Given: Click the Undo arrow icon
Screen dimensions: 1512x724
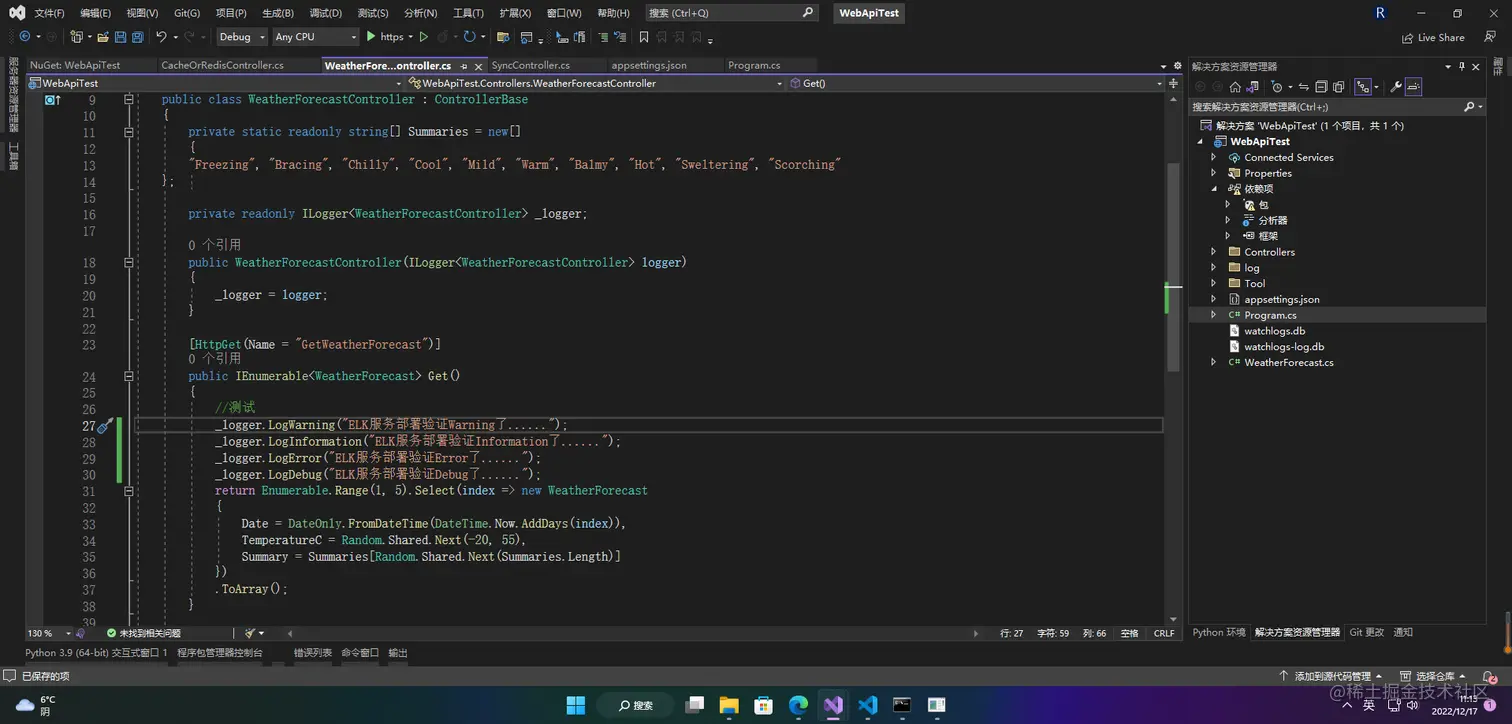Looking at the screenshot, I should [161, 37].
